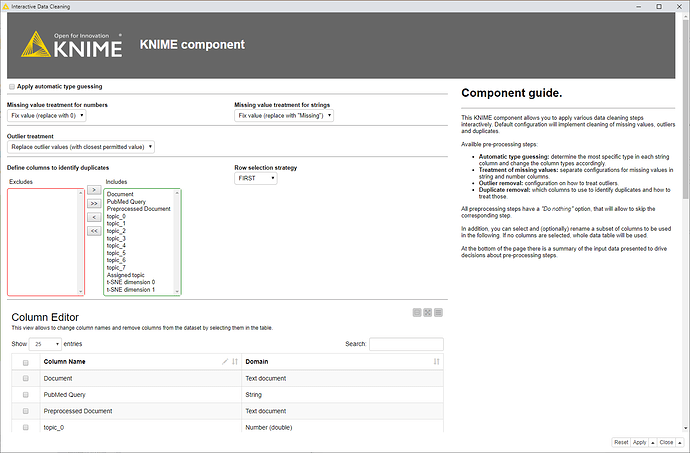Image resolution: width=690 pixels, height=453 pixels.
Task: Select topic_6 in the Includes list
Action: coord(116,260)
